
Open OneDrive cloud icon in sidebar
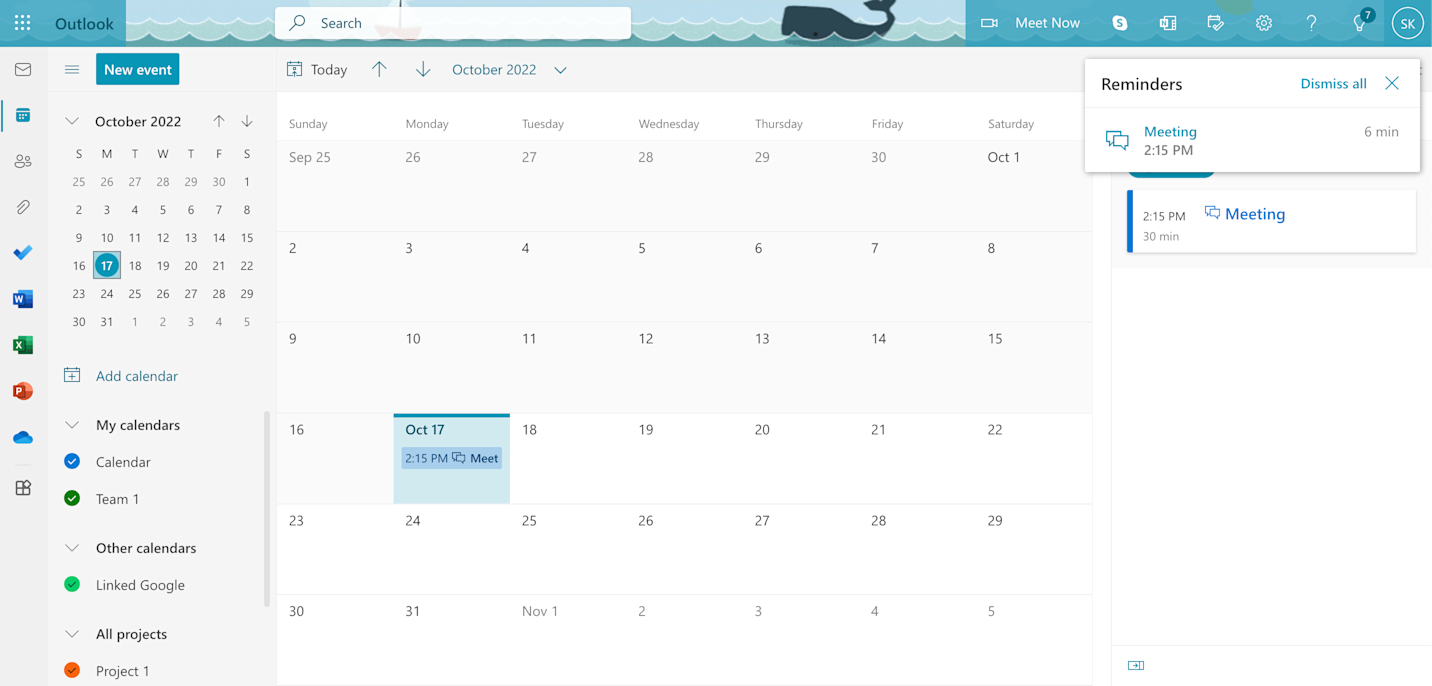click(x=23, y=437)
